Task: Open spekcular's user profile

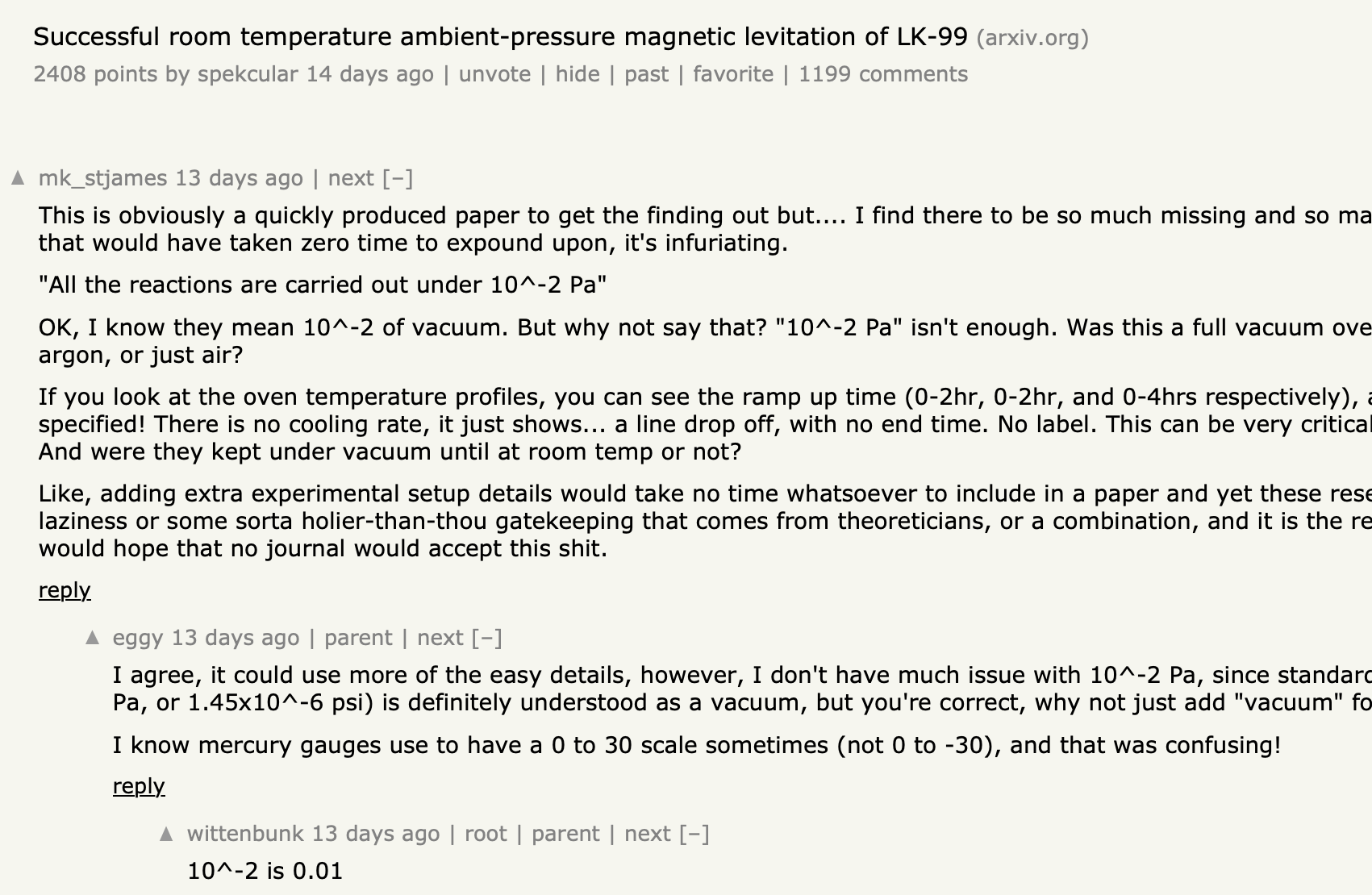Action: (x=248, y=74)
